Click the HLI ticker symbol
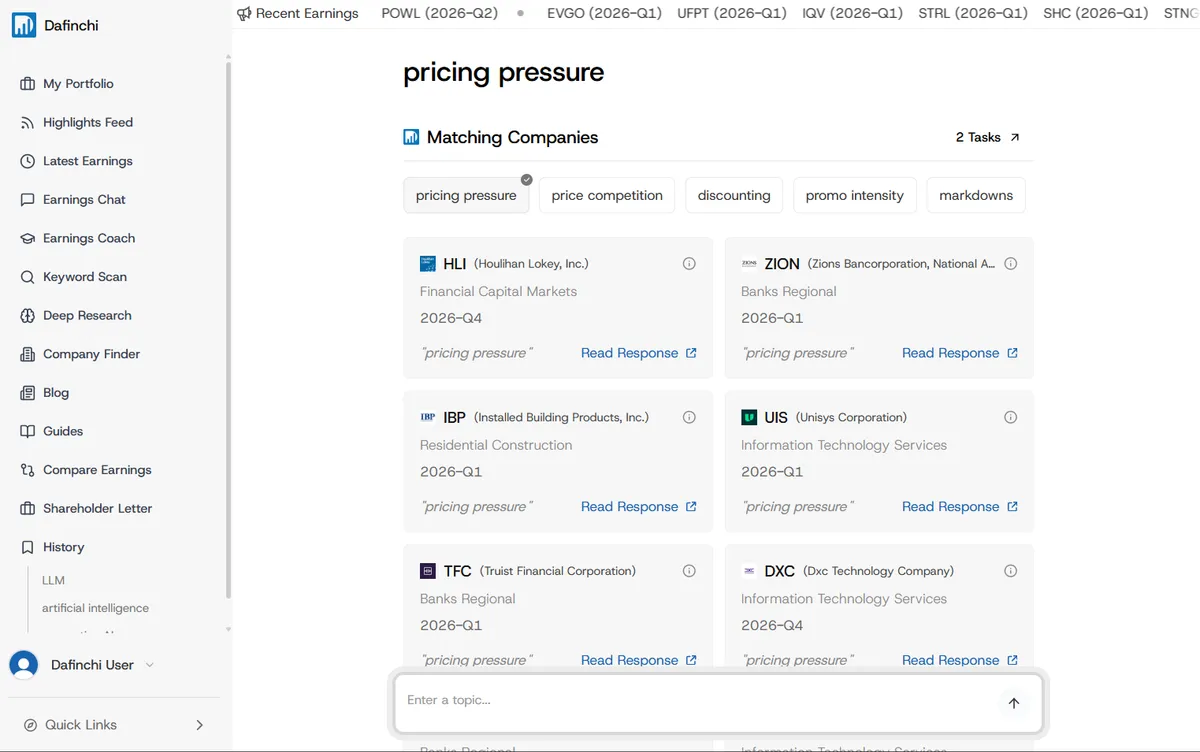This screenshot has width=1200, height=752. point(455,264)
